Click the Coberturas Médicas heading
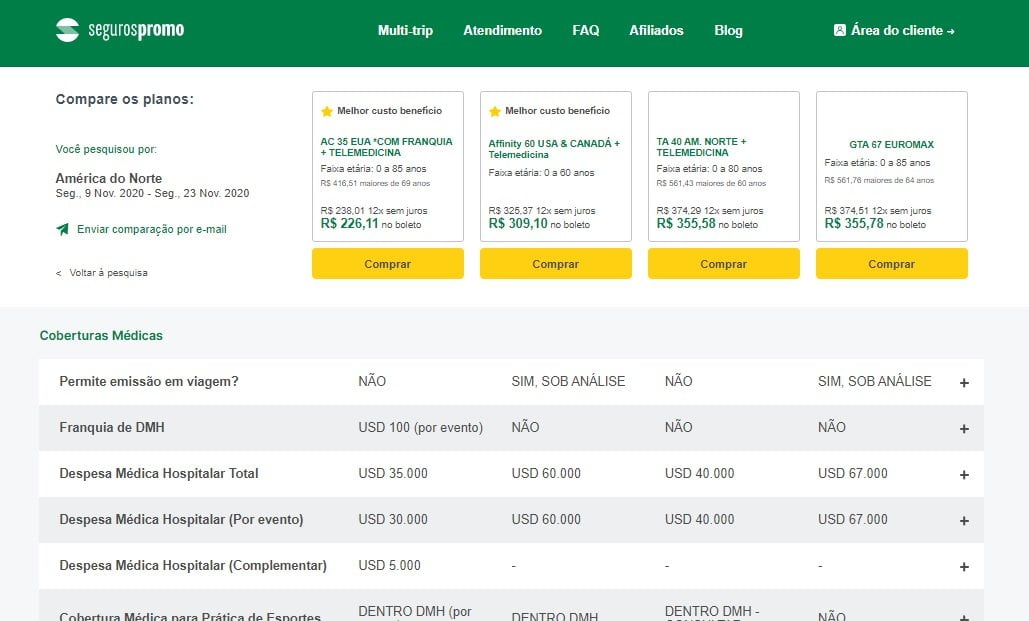1029x621 pixels. coord(101,335)
